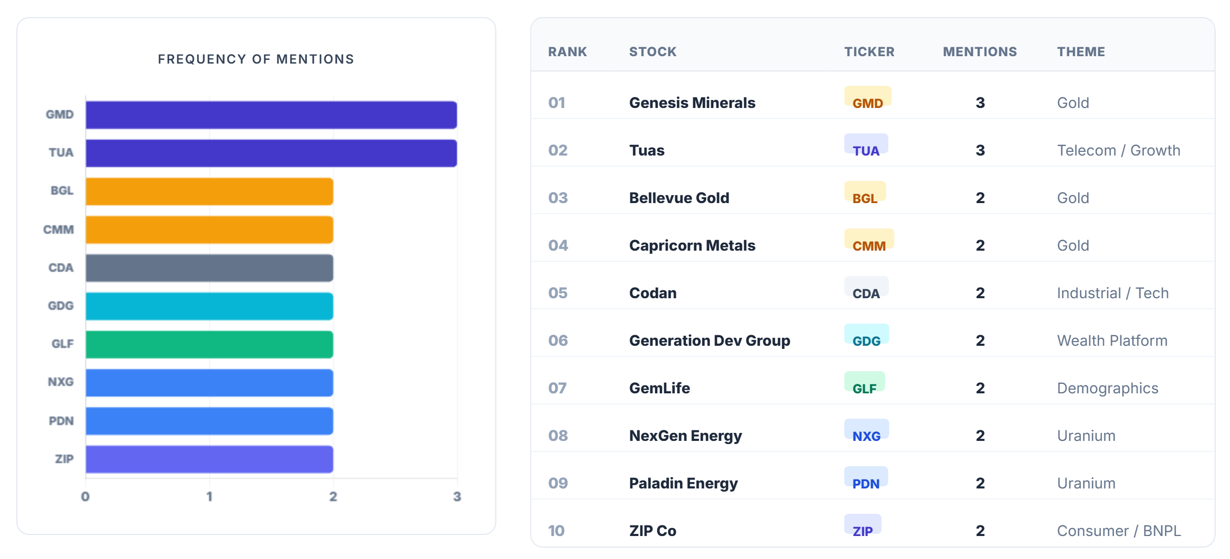Select the orange CMM bar
This screenshot has height=559, width=1230.
(x=209, y=230)
